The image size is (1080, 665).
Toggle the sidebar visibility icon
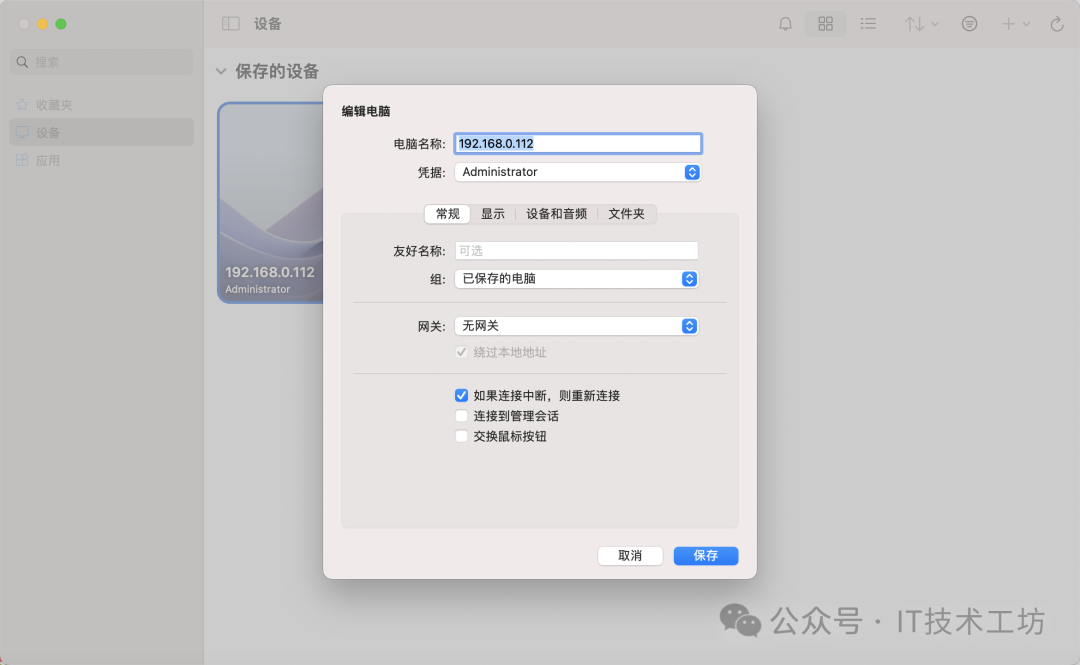click(x=231, y=23)
